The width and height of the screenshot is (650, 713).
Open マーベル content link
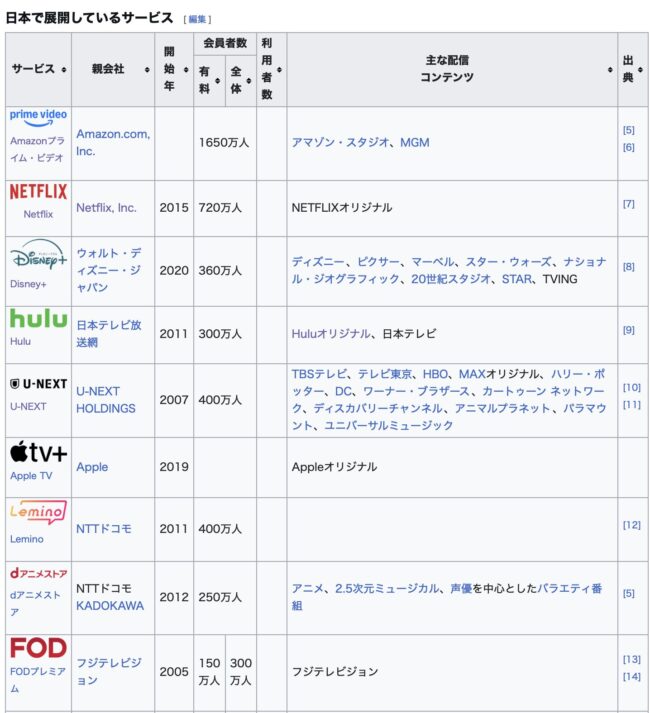[433, 262]
